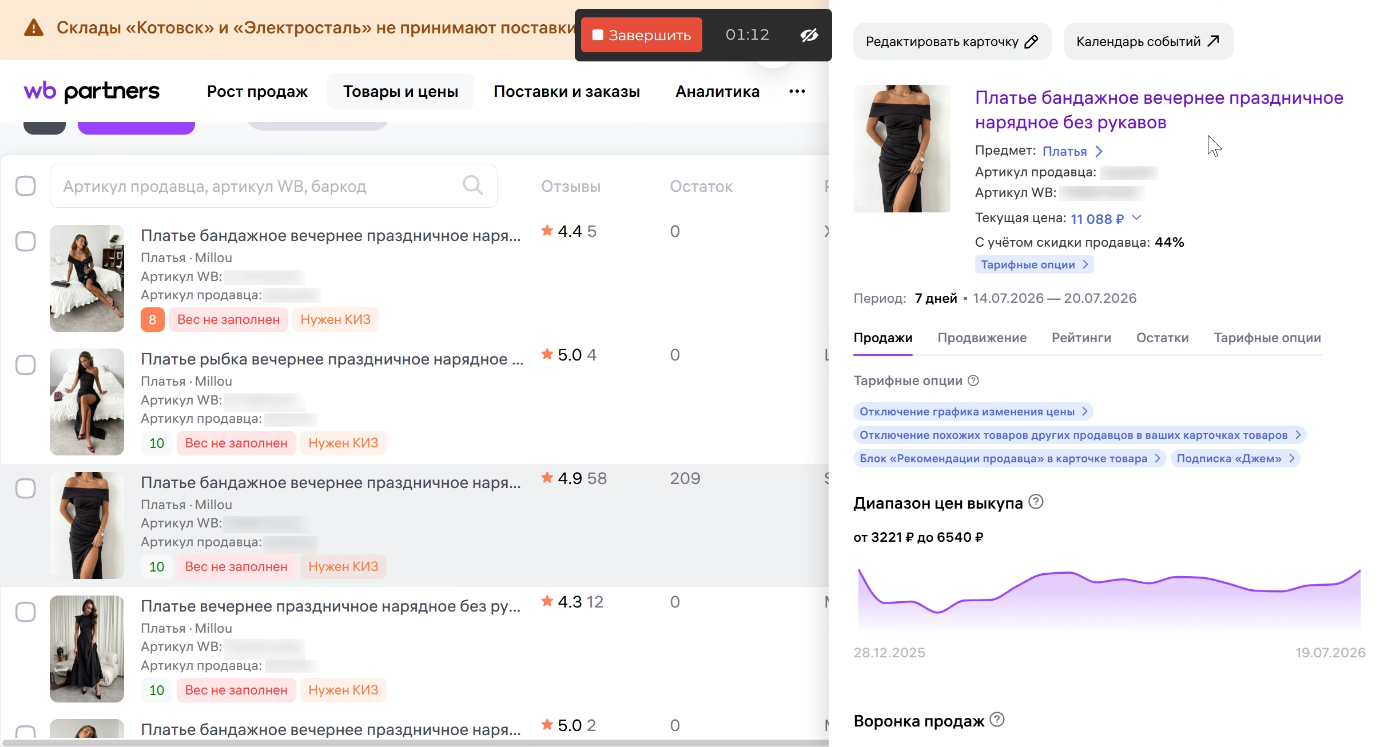Click Вес не заполнен tag in first row

pyautogui.click(x=229, y=320)
